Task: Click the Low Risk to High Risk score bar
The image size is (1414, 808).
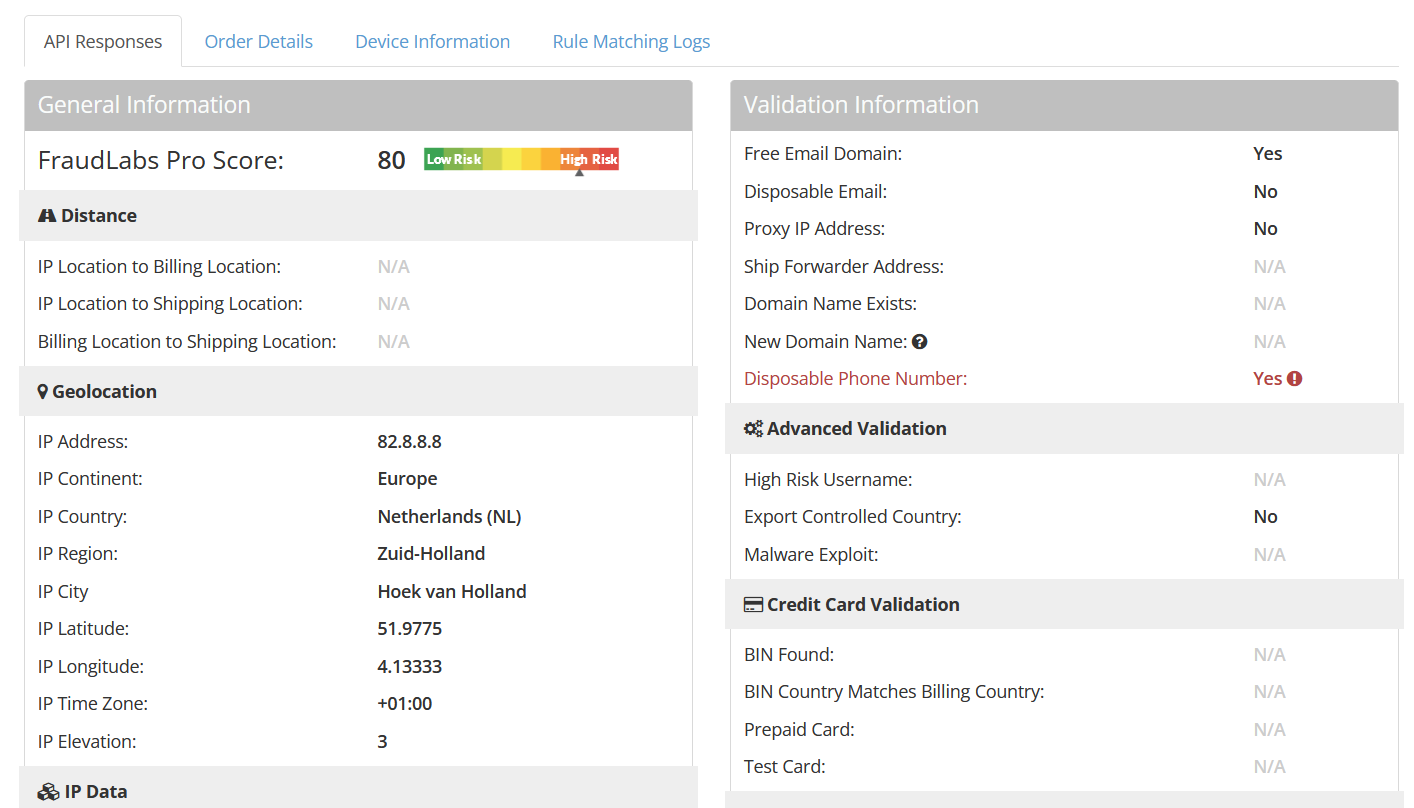Action: (522, 159)
